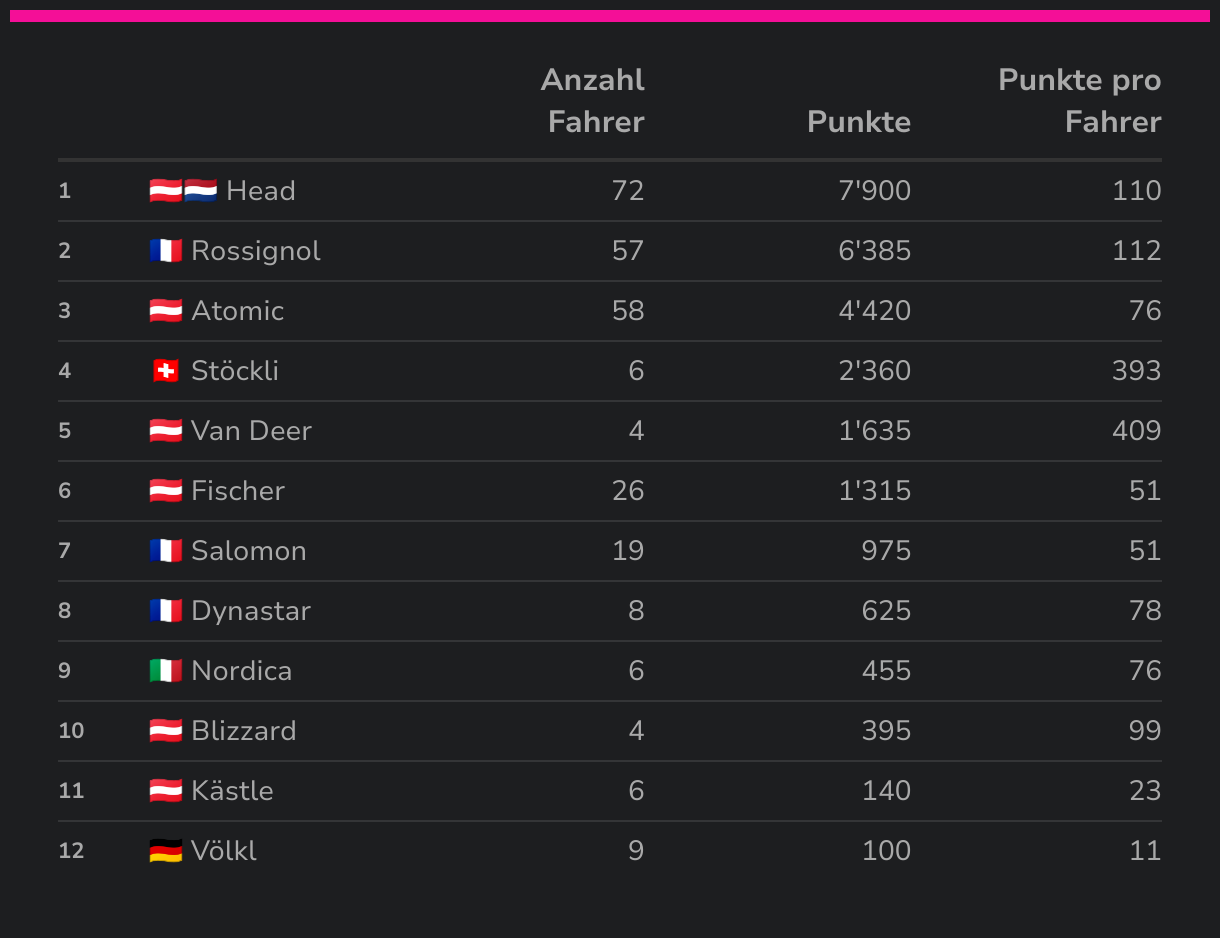Click the Punkte pro Fahrer header
Viewport: 1220px width, 938px height.
click(1080, 101)
